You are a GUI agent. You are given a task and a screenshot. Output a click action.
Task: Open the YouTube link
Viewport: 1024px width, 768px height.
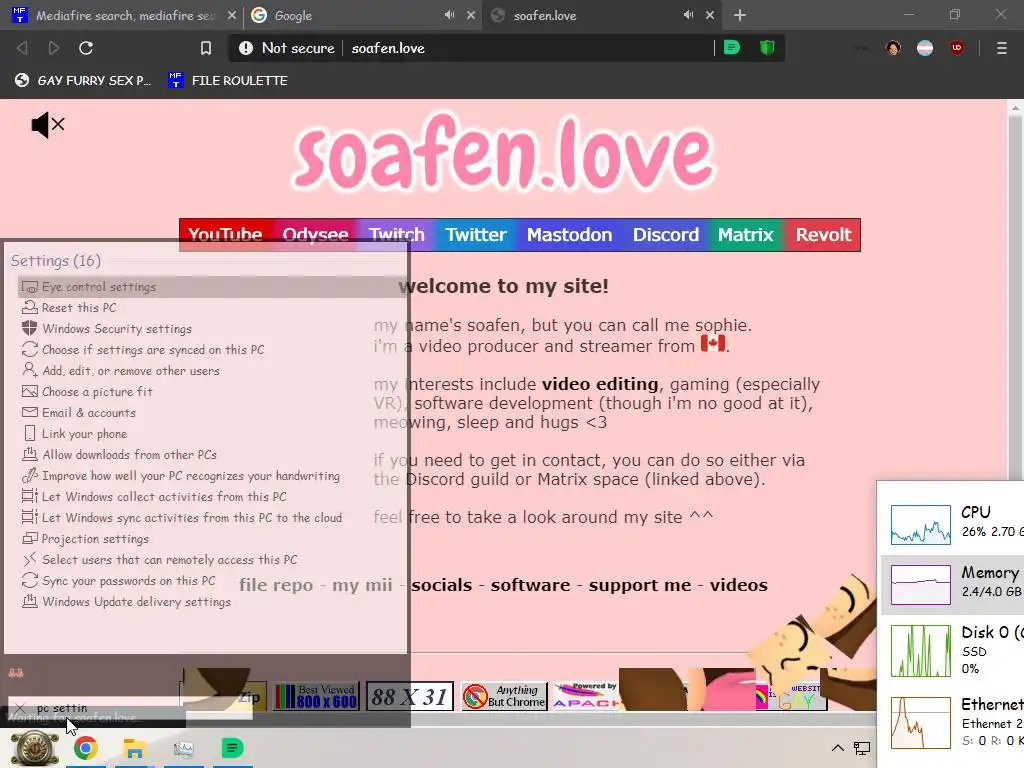point(225,234)
